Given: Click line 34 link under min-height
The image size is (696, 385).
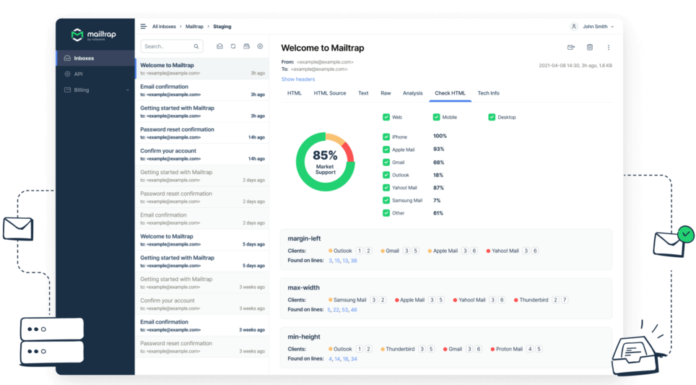Looking at the screenshot, I should pyautogui.click(x=354, y=359).
